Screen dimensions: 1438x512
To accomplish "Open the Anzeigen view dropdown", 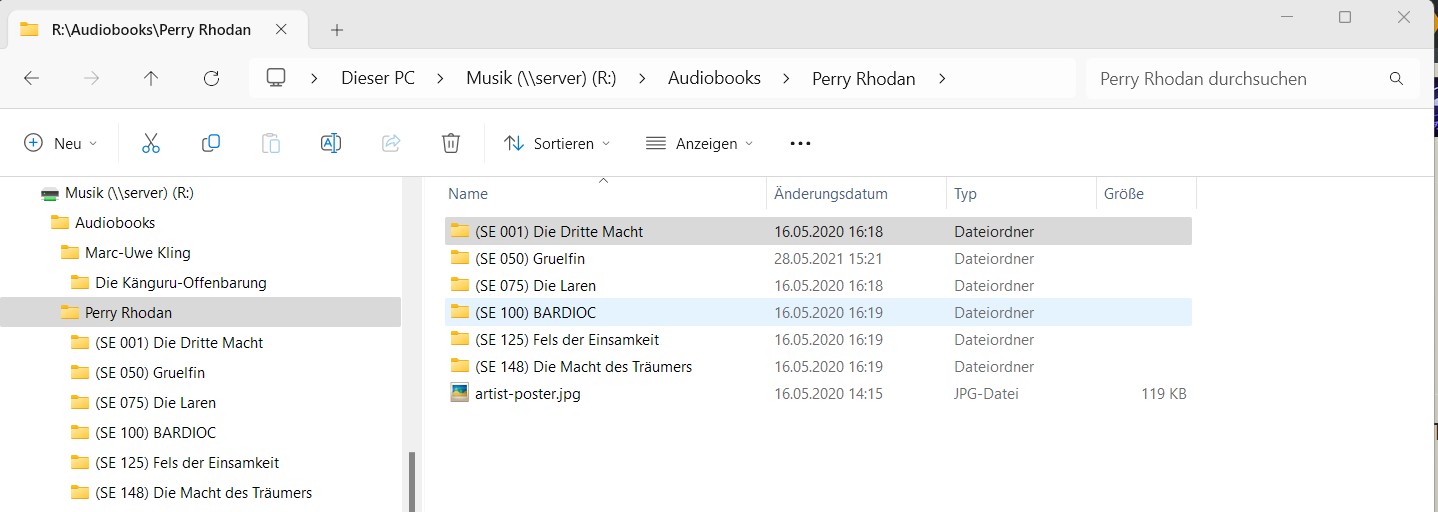I will pos(699,143).
